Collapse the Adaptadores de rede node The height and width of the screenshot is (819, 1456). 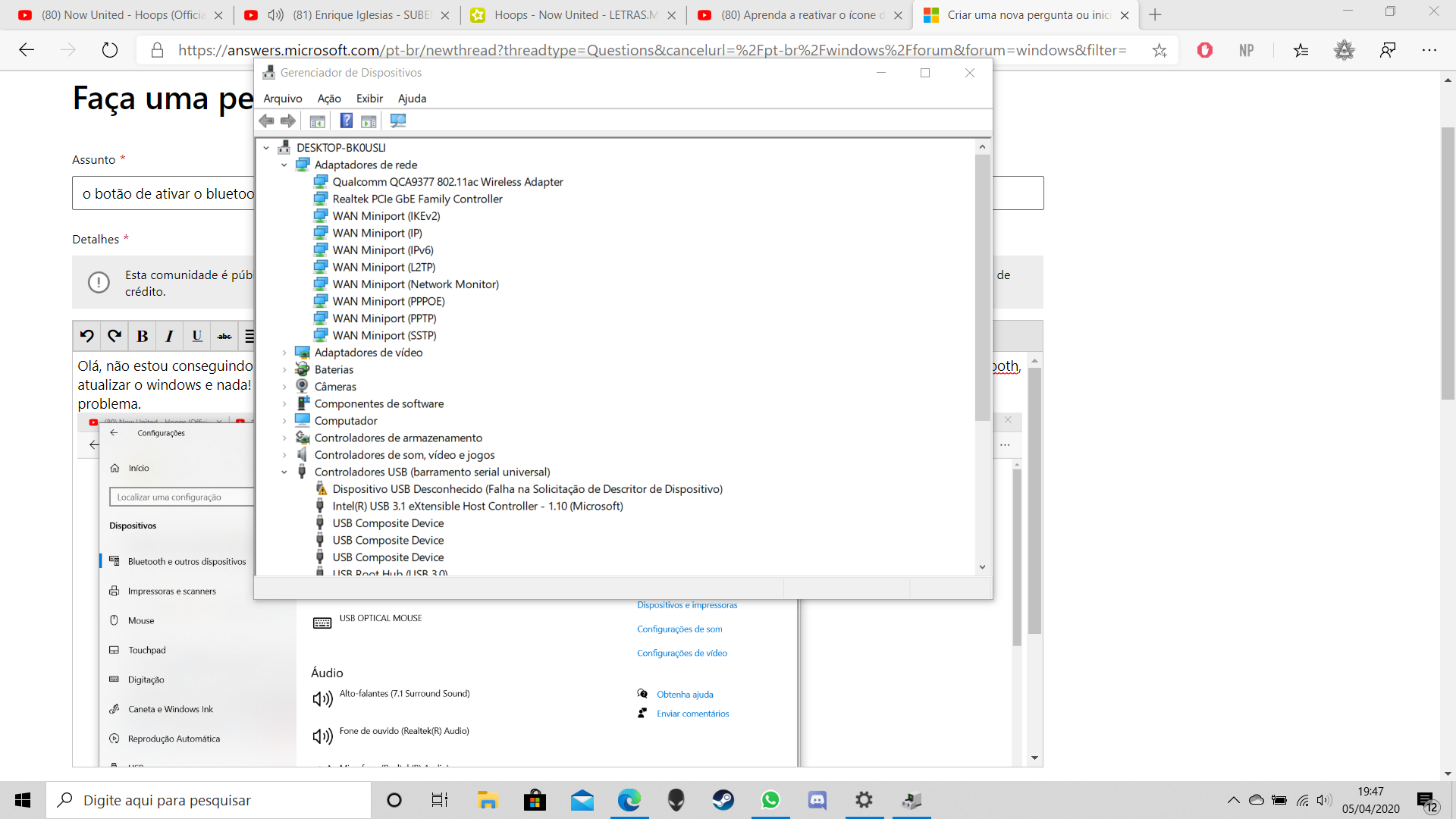point(284,165)
